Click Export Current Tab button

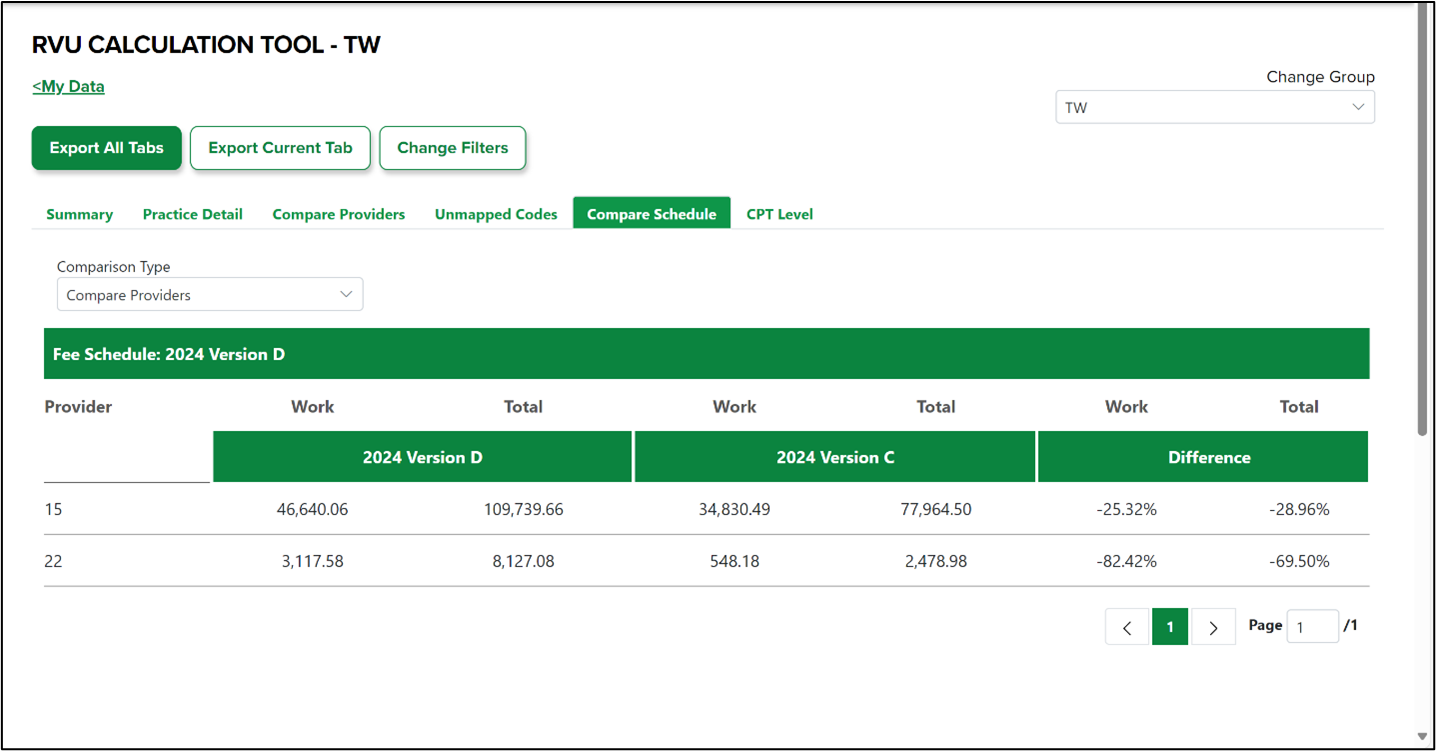tap(280, 148)
